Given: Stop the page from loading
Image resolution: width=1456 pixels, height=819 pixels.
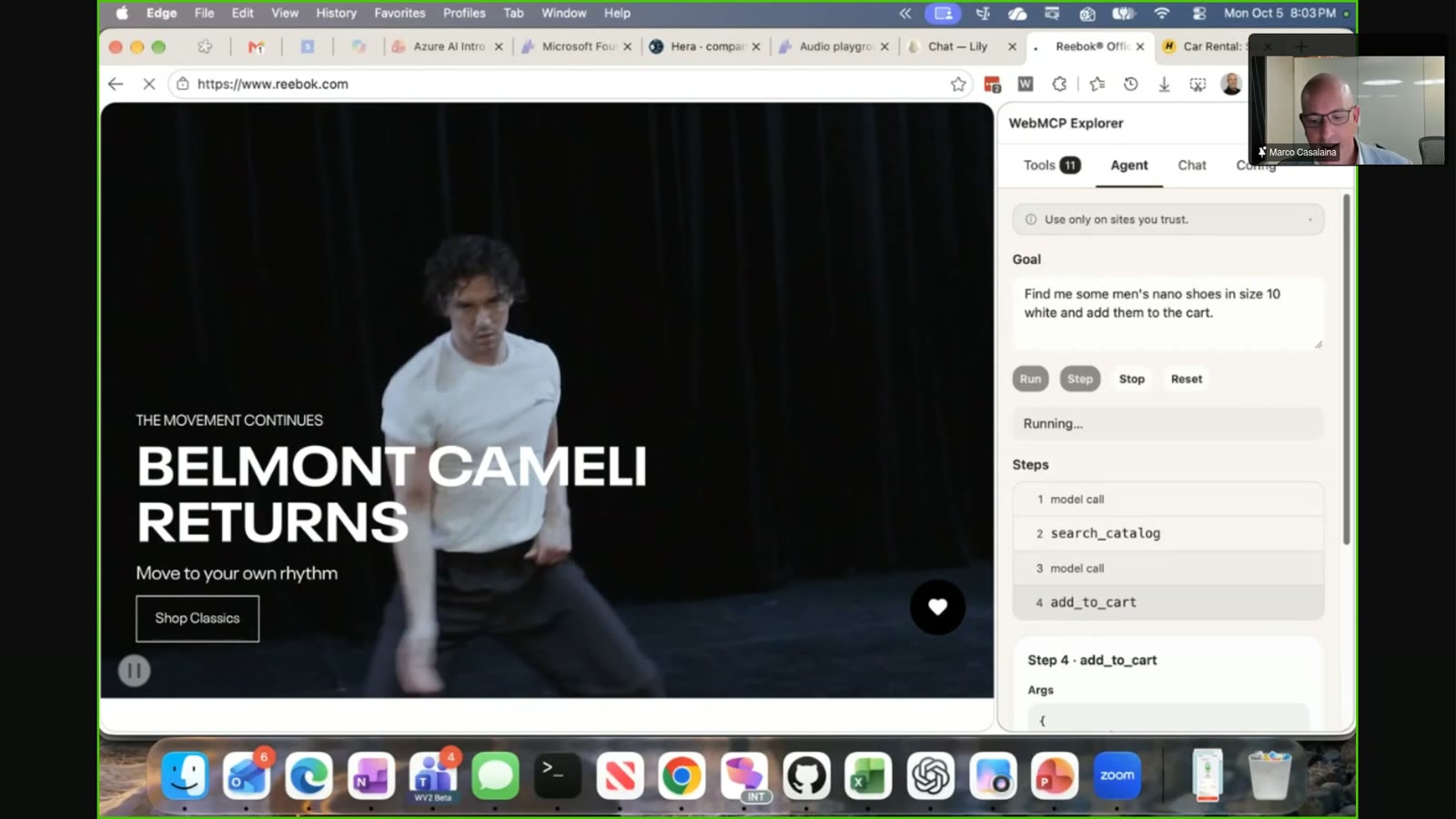Looking at the screenshot, I should pyautogui.click(x=149, y=84).
